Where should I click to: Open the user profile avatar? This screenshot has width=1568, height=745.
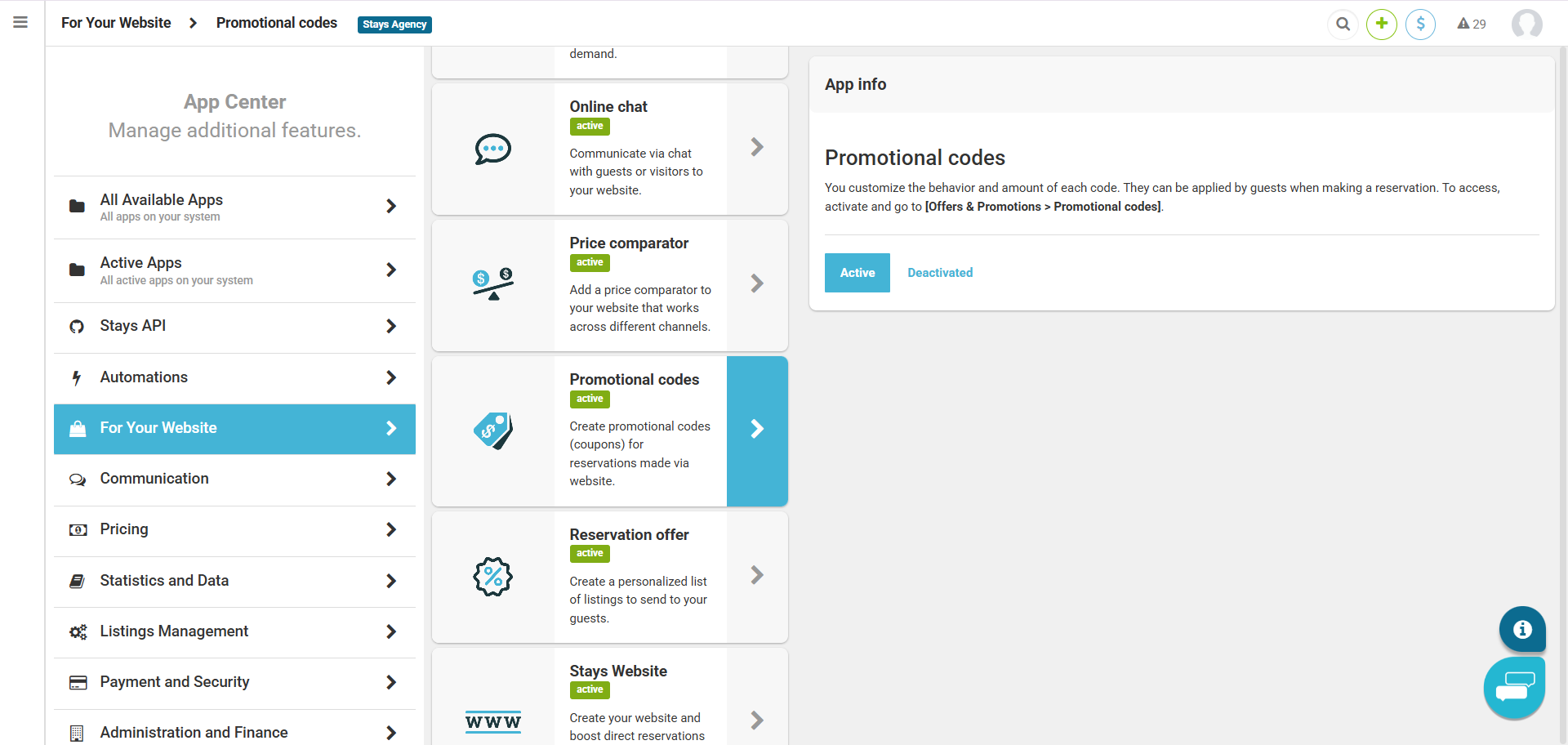coord(1527,24)
